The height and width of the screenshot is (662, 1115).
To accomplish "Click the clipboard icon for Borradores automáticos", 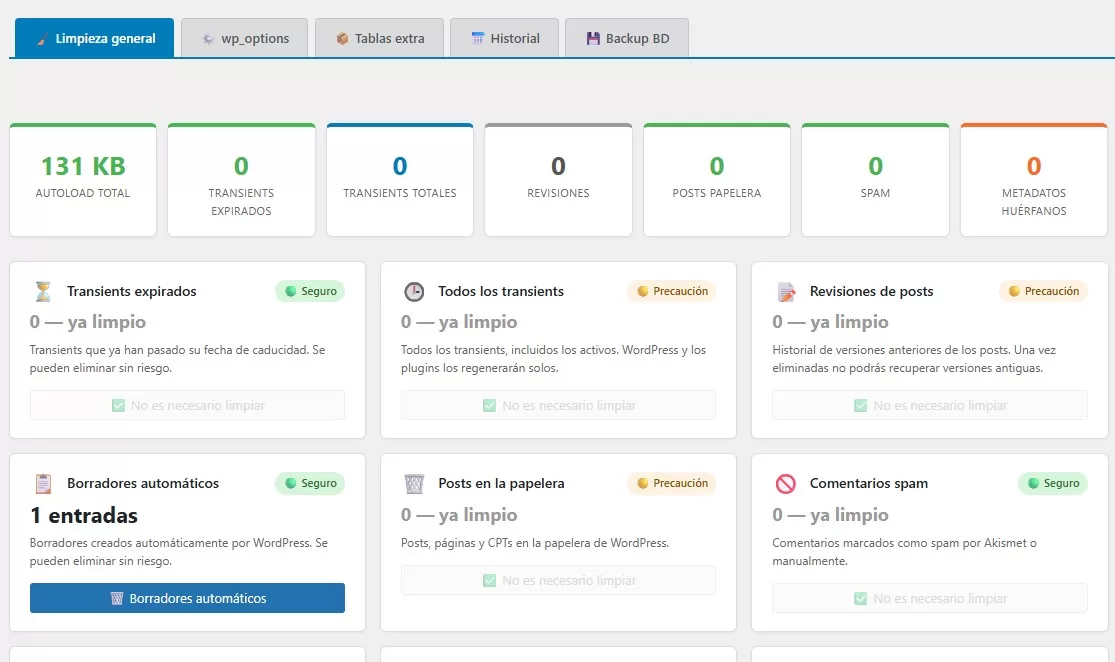I will tap(43, 484).
